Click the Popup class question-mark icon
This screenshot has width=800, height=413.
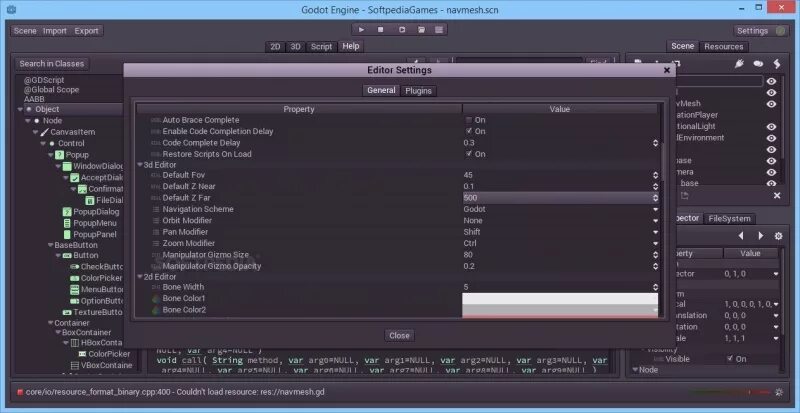coord(59,155)
